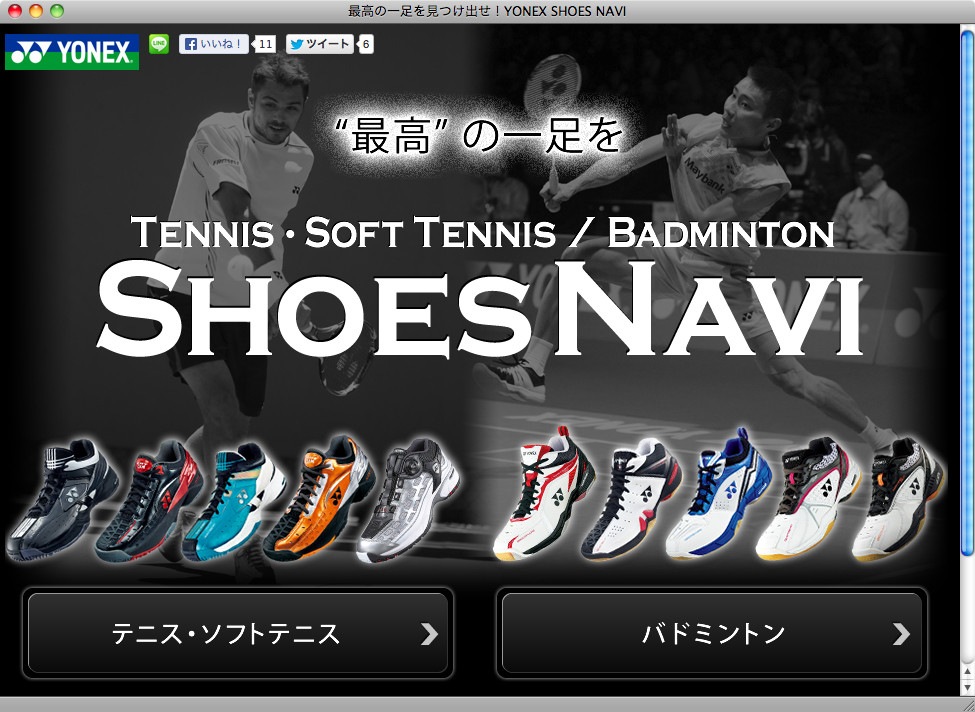Click the Facebook いいね! like button
The height and width of the screenshot is (712, 975).
[214, 44]
